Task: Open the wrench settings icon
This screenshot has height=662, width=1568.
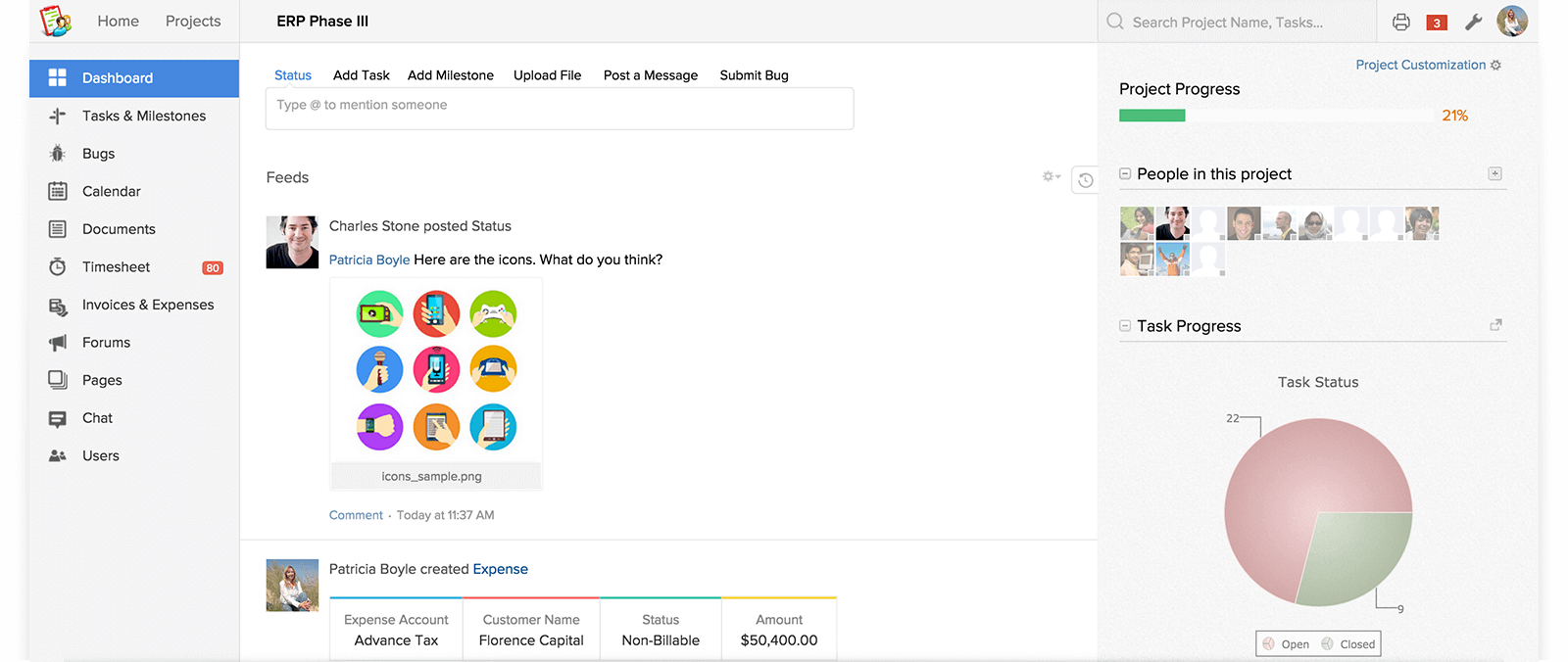Action: (x=1473, y=22)
